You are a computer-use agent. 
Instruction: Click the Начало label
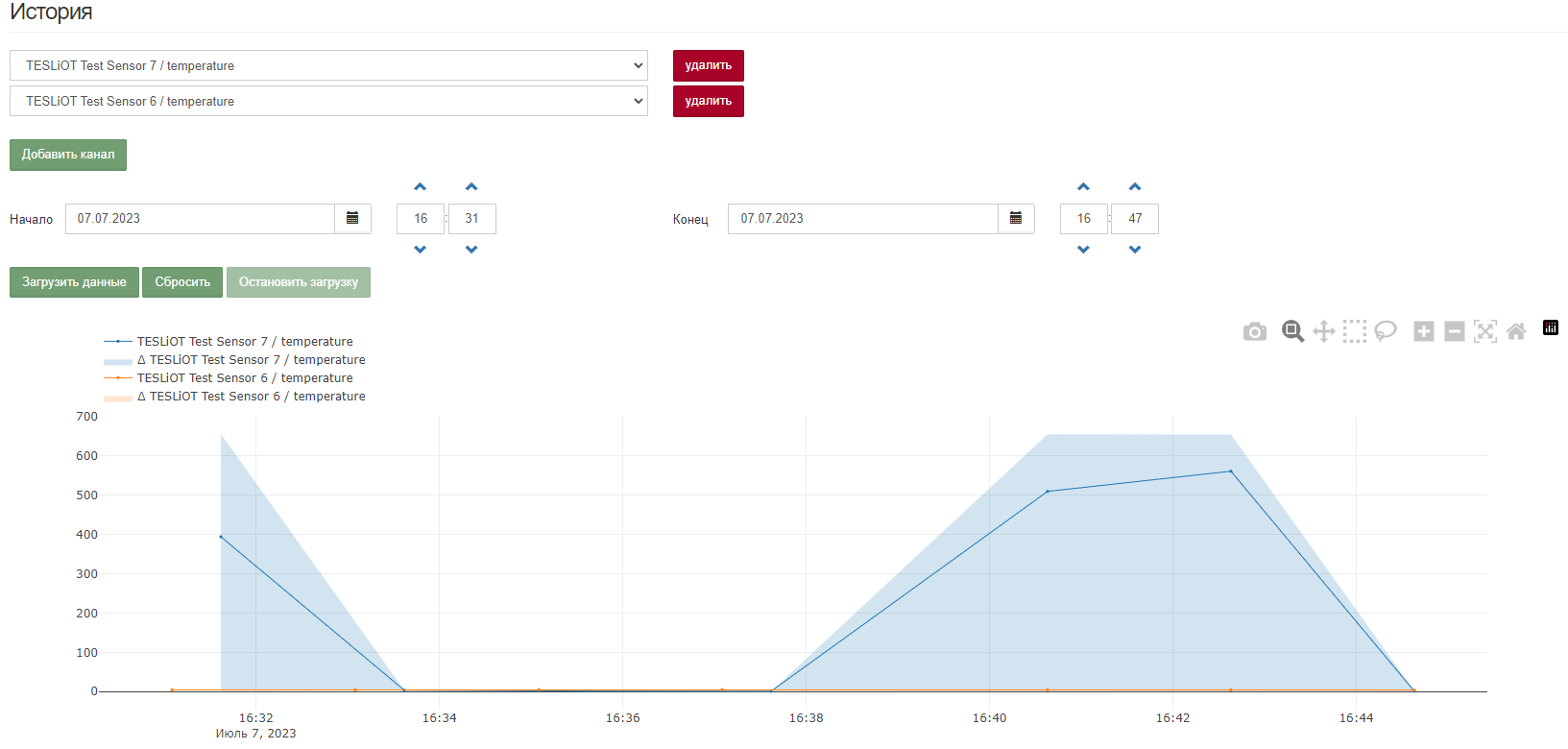pyautogui.click(x=32, y=220)
